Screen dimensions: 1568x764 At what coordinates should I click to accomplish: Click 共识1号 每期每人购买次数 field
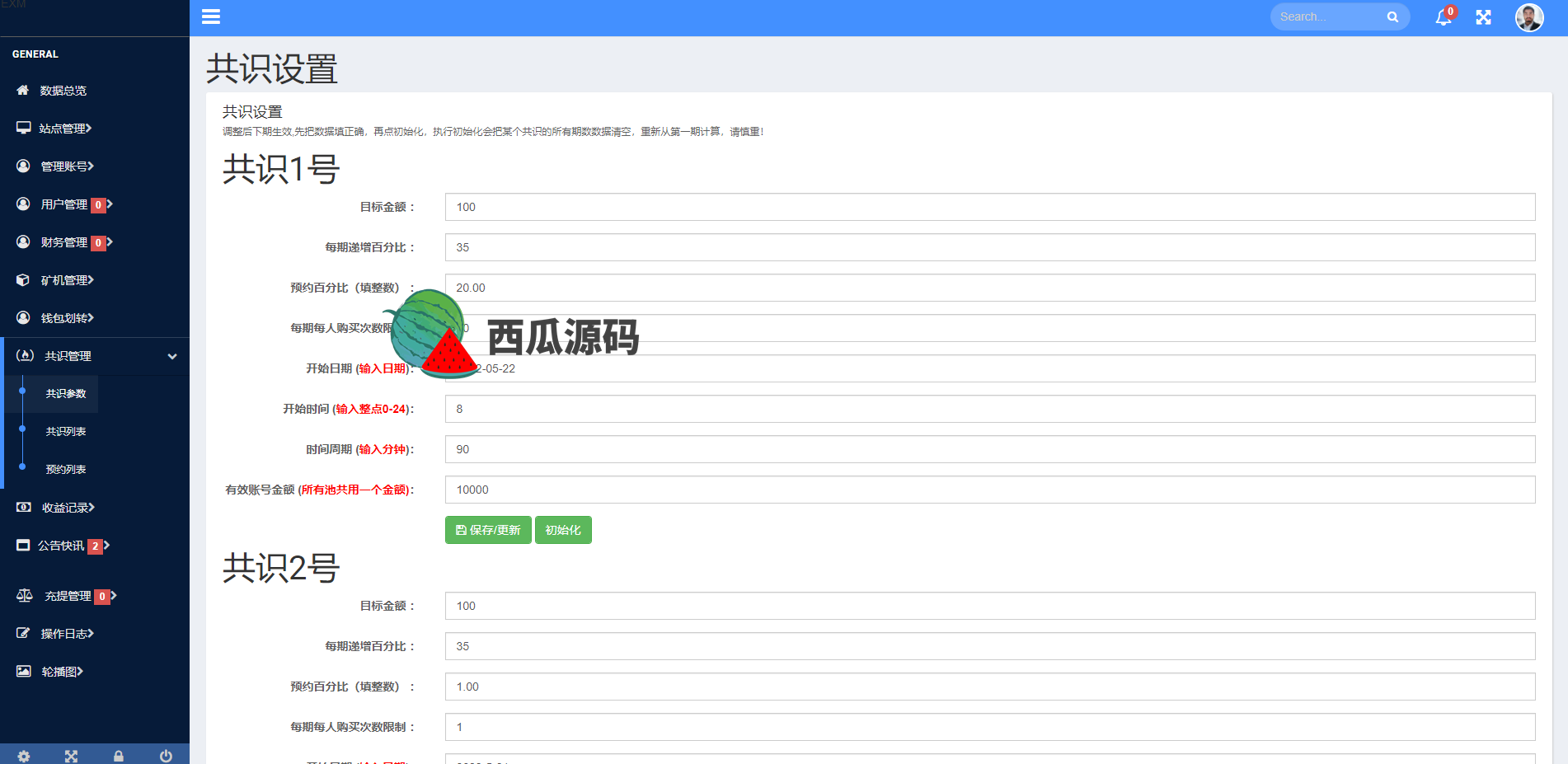(990, 328)
